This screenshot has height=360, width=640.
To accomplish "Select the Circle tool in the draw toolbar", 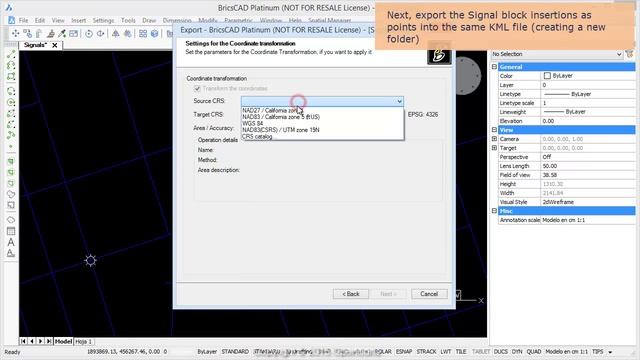I will tap(11, 102).
